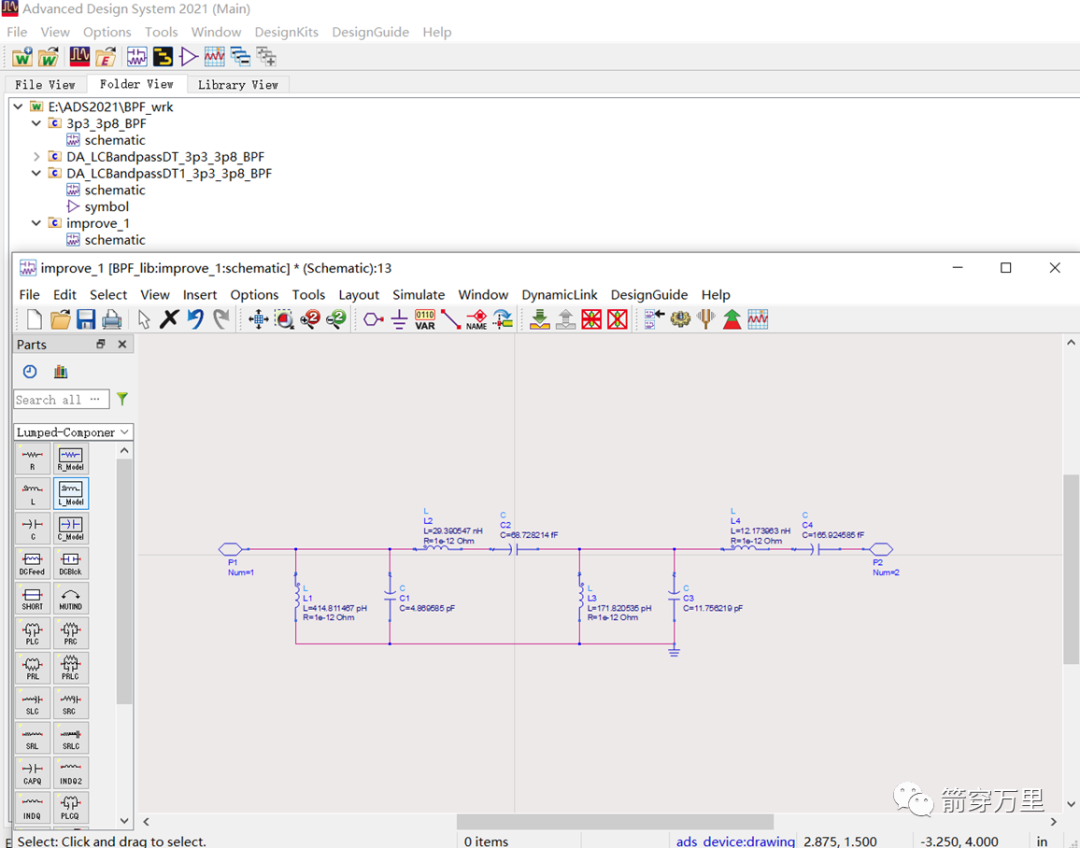Click the New Symbol Window icon in Main toolbar
This screenshot has height=848, width=1080.
(188, 56)
